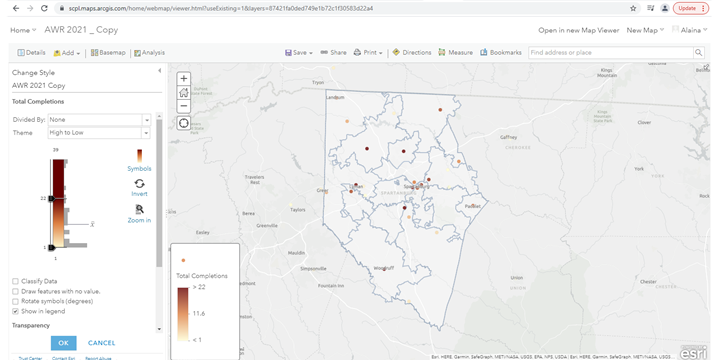Click the Save floppy disk icon
This screenshot has height=360, width=712.
point(288,53)
